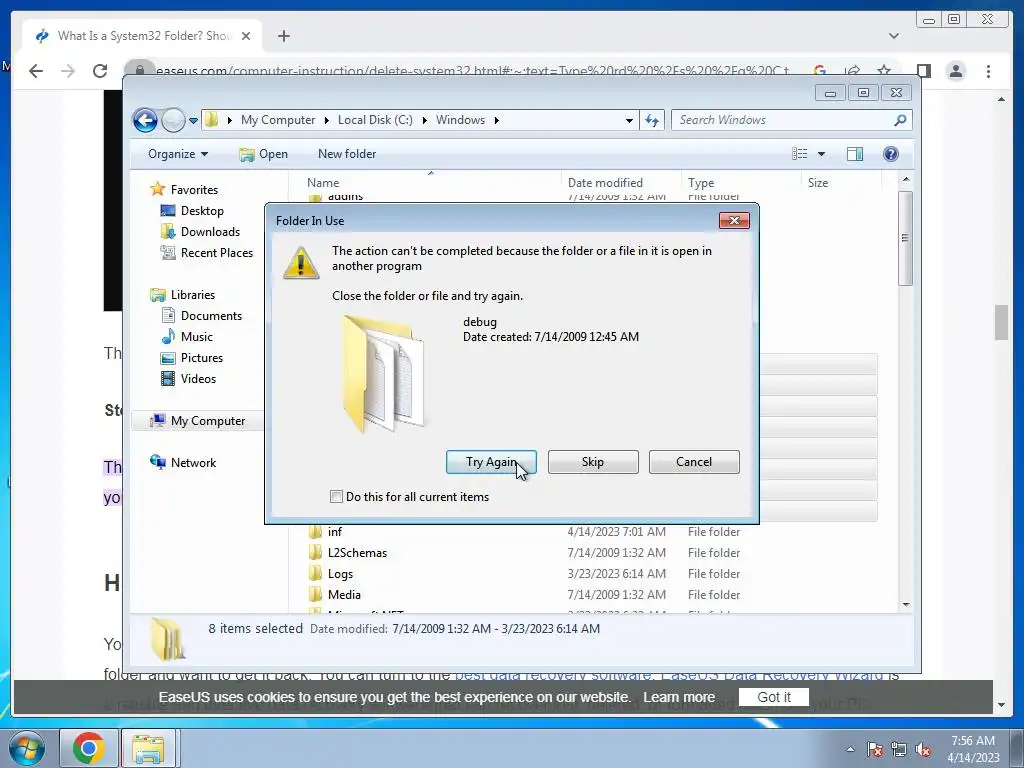The width and height of the screenshot is (1024, 768).
Task: Cancel the Folder In Use dialog
Action: click(694, 462)
